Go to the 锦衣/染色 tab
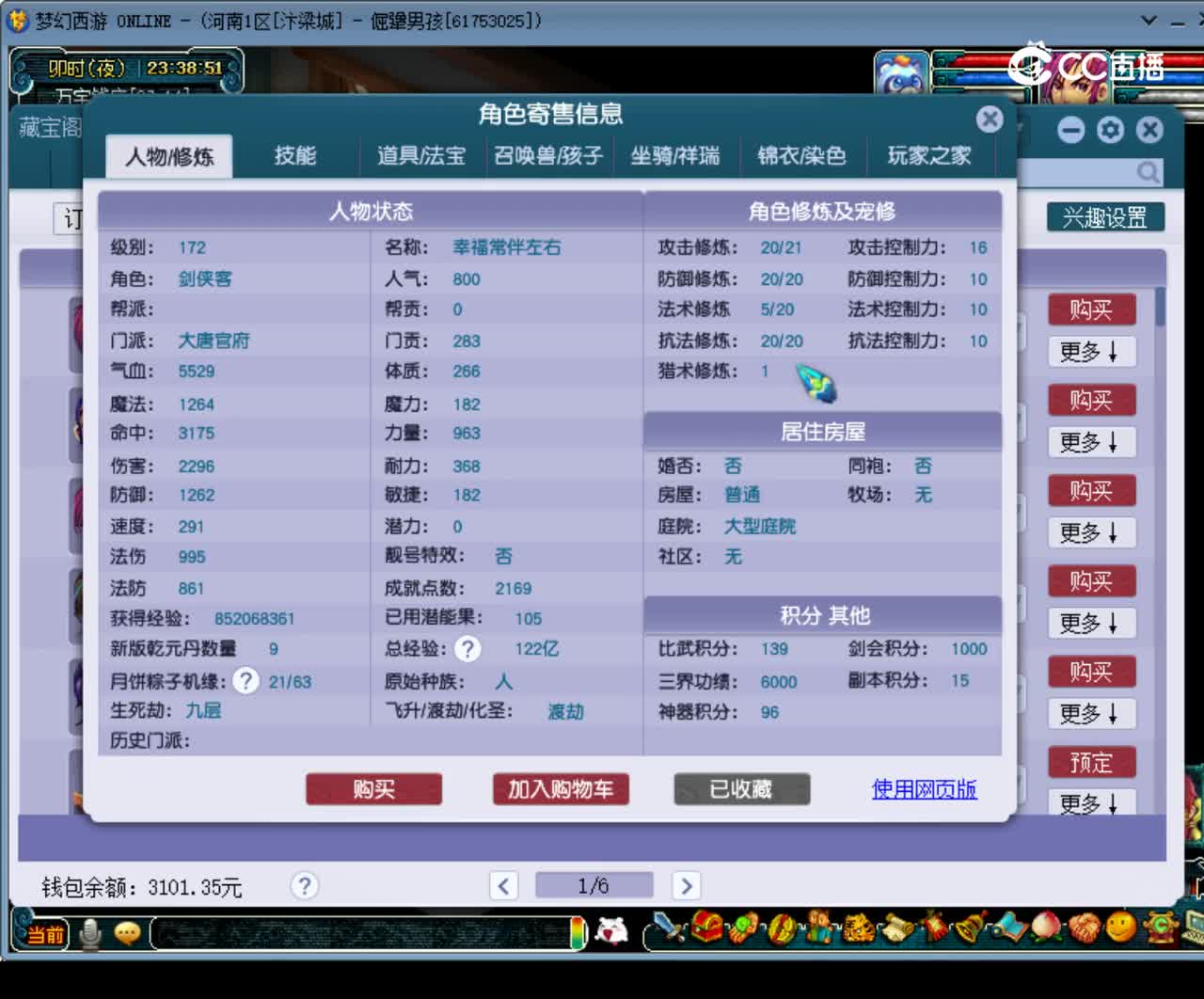Screen dimensions: 1204x999 [x=801, y=156]
